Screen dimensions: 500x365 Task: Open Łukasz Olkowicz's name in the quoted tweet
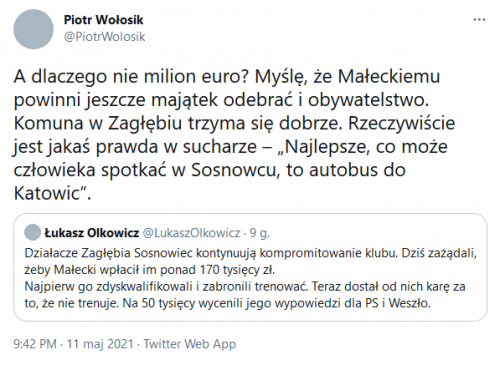[x=92, y=233]
